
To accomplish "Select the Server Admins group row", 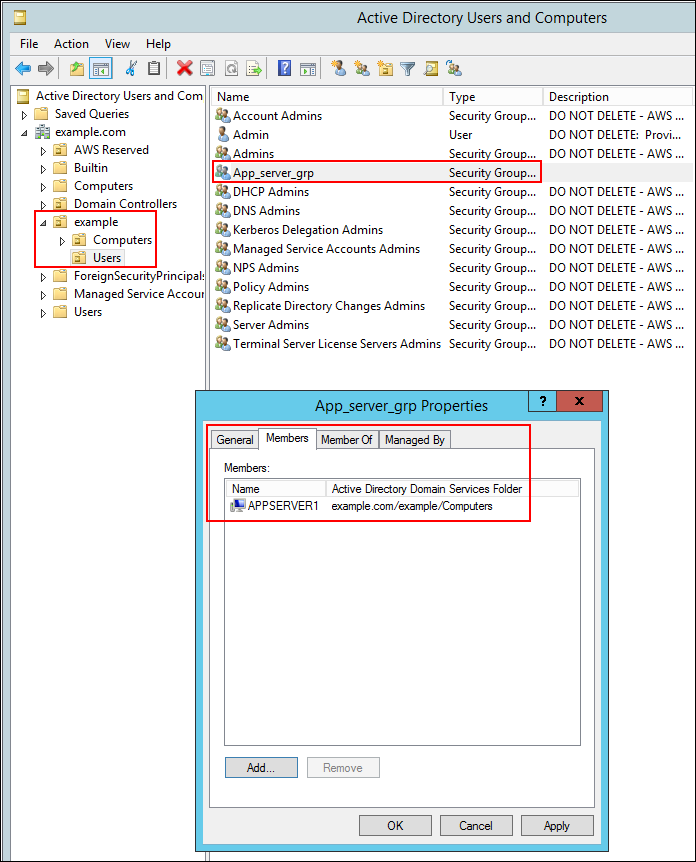I will coord(451,324).
